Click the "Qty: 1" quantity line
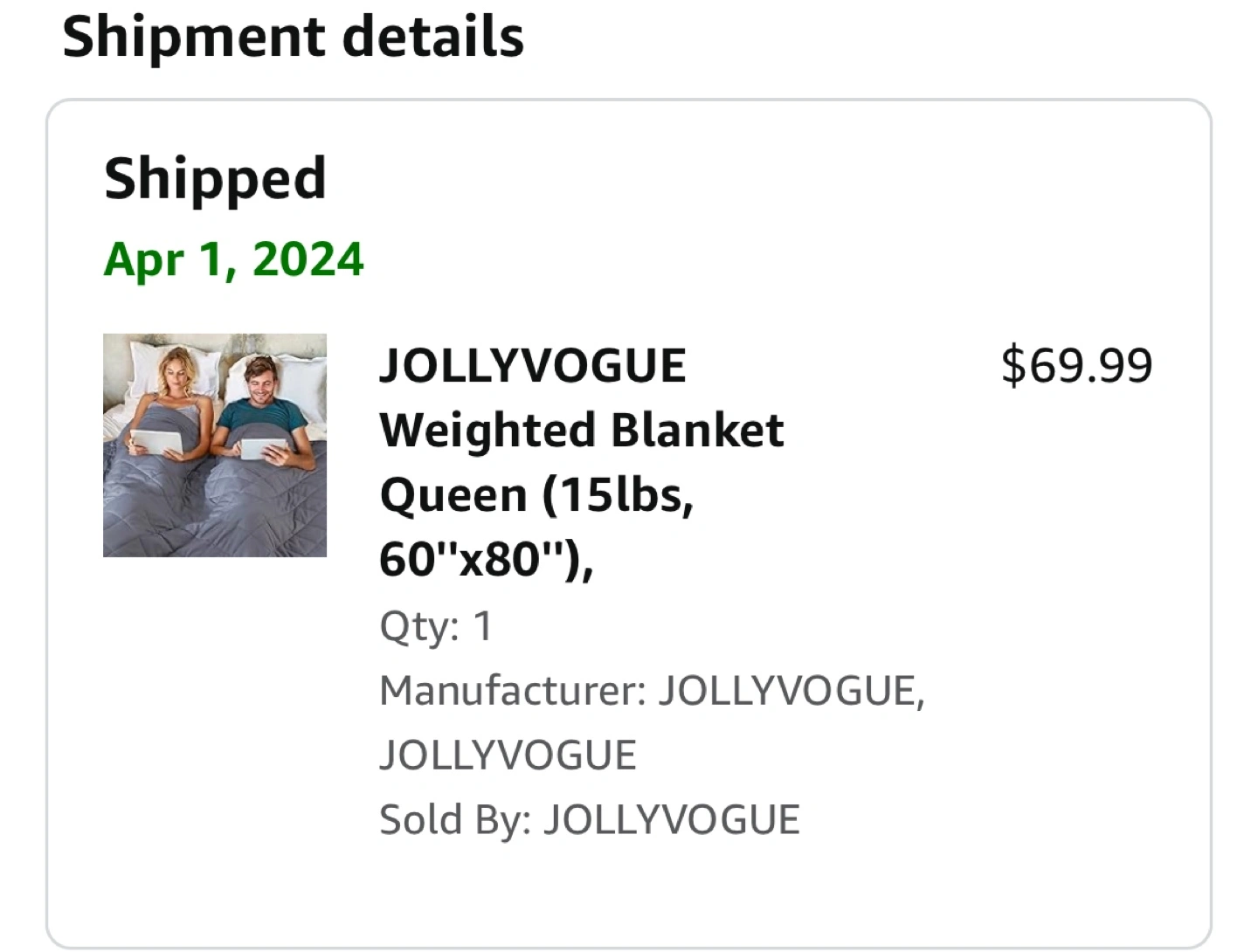 pos(436,625)
